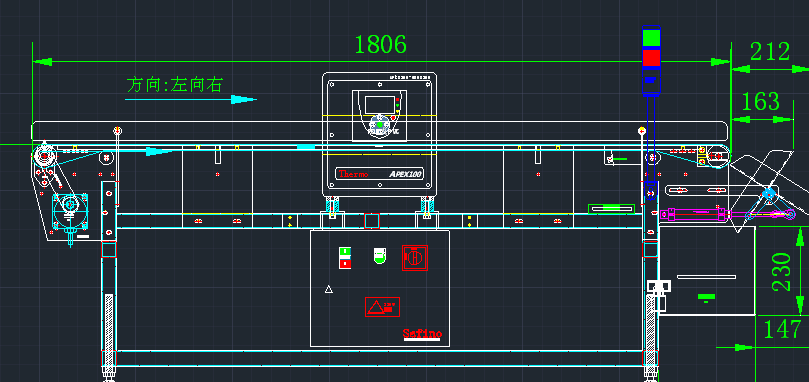
Task: Select the yellow sensor dot on right post
Action: (642, 130)
